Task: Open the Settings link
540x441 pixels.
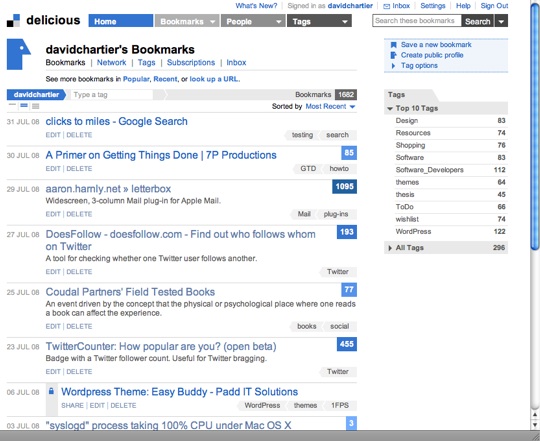Action: point(433,6)
